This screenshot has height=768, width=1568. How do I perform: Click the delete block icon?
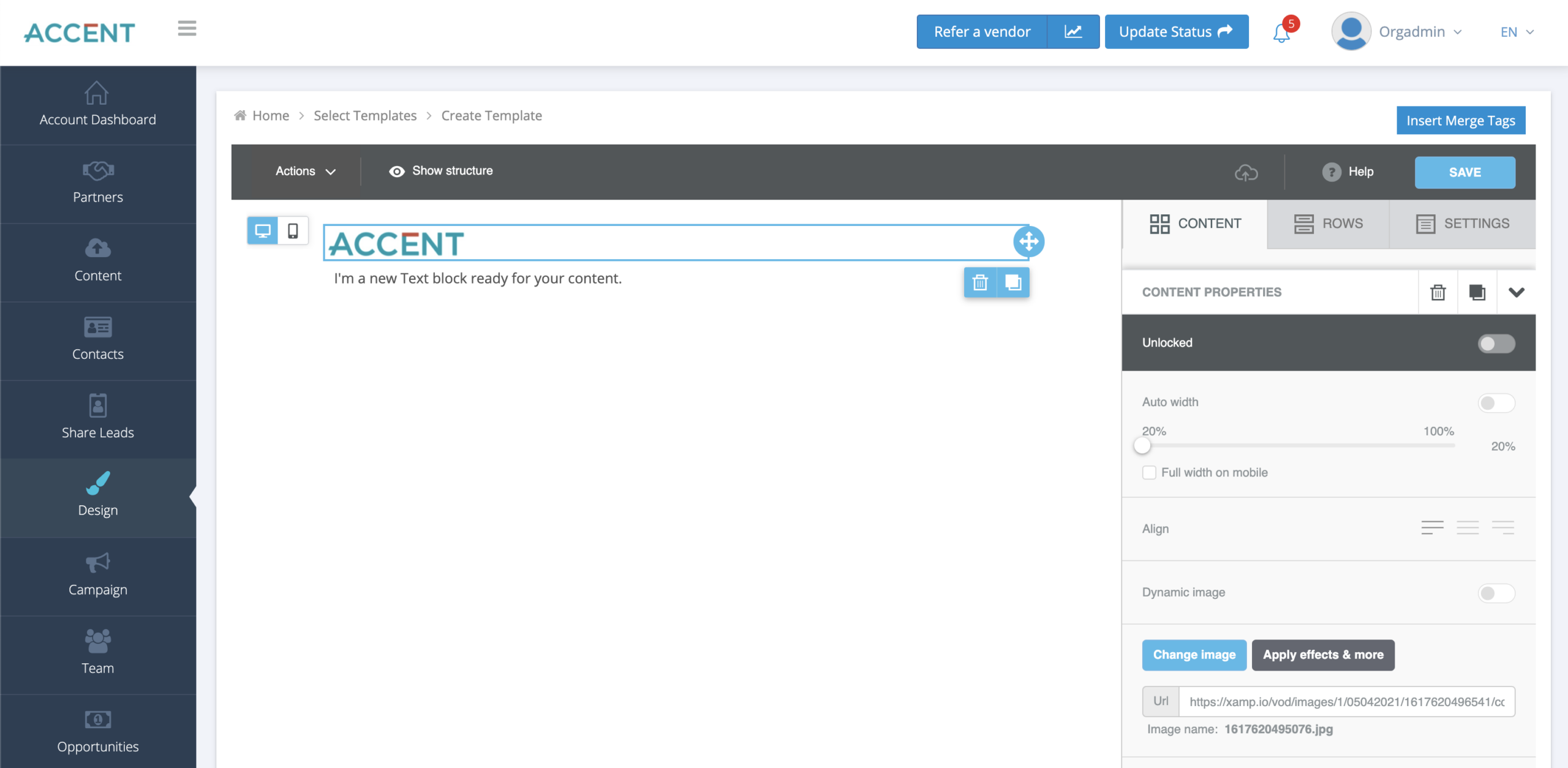pos(979,281)
